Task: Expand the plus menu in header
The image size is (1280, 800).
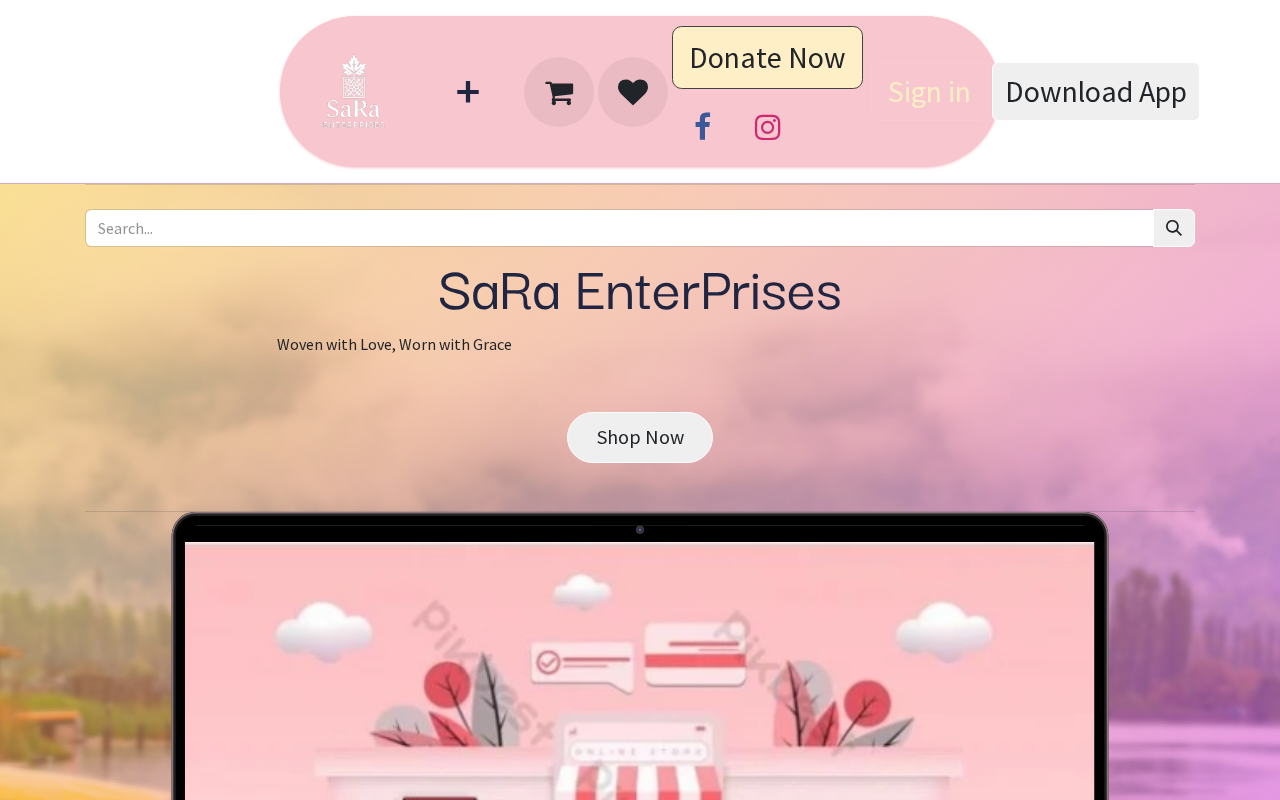Action: 468,92
